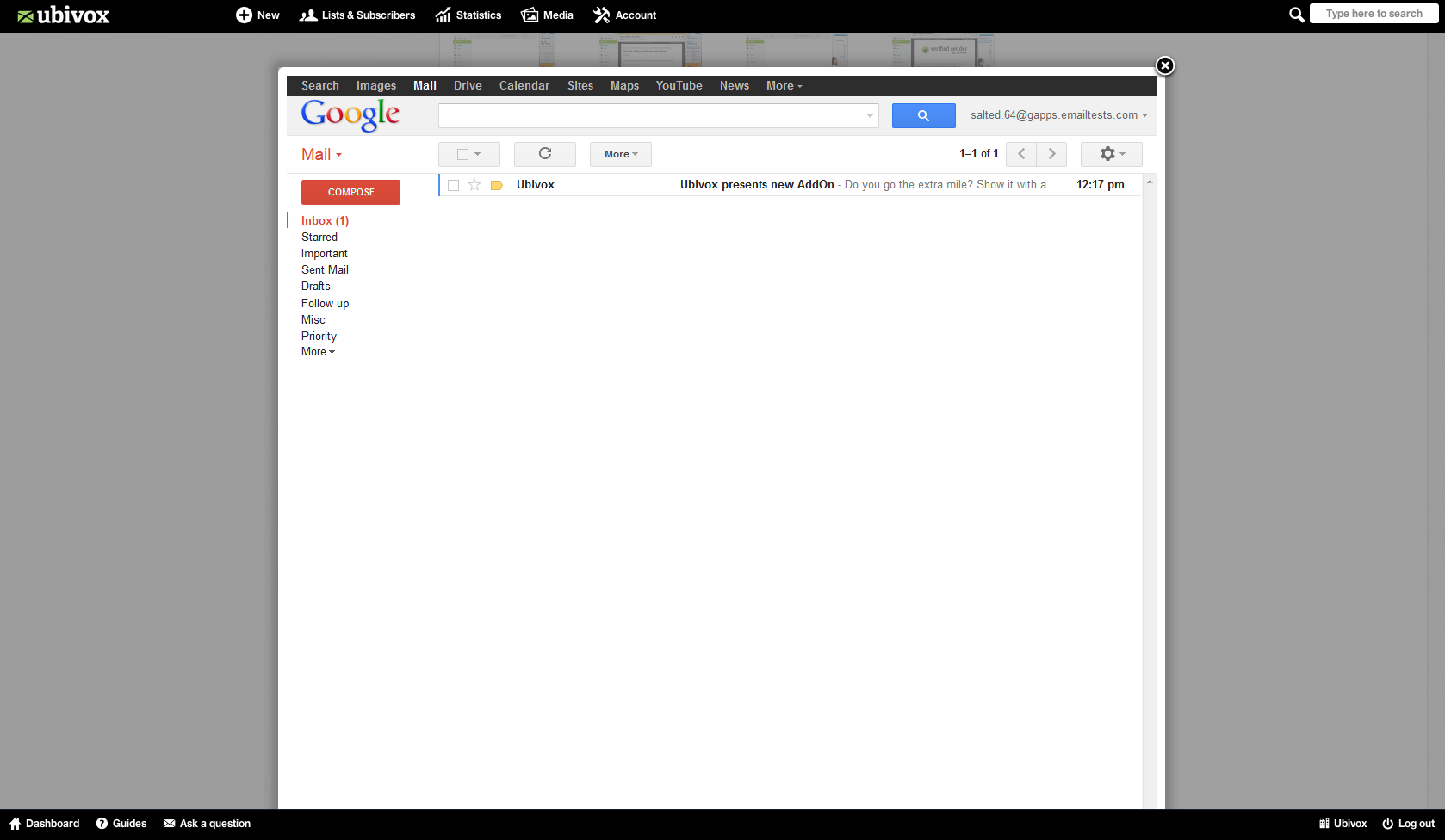Open the Statistics section
1445x840 pixels.
pyautogui.click(x=468, y=15)
